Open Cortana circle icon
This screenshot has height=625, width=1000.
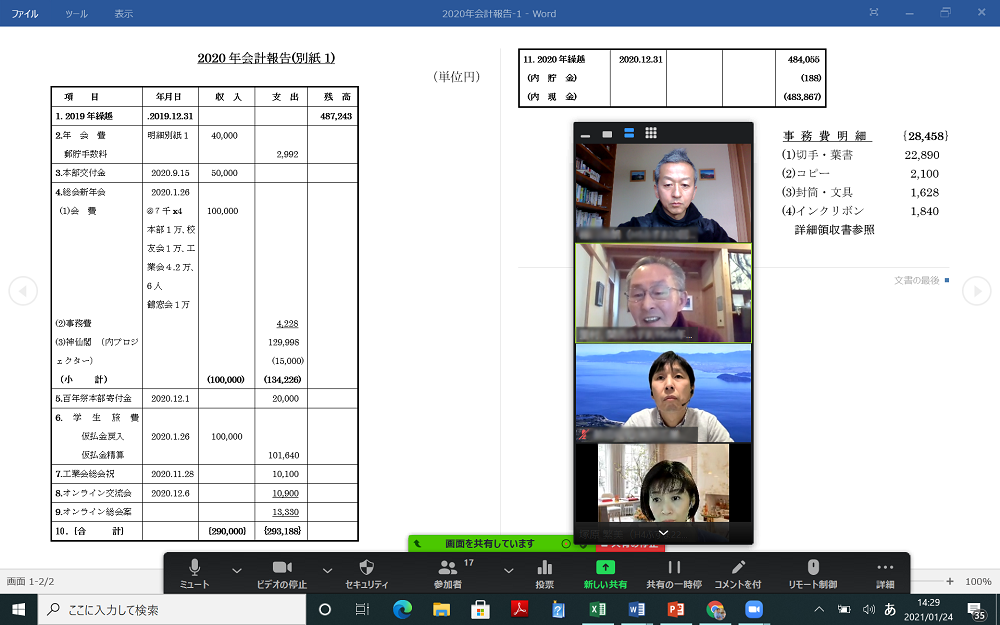tap(325, 610)
